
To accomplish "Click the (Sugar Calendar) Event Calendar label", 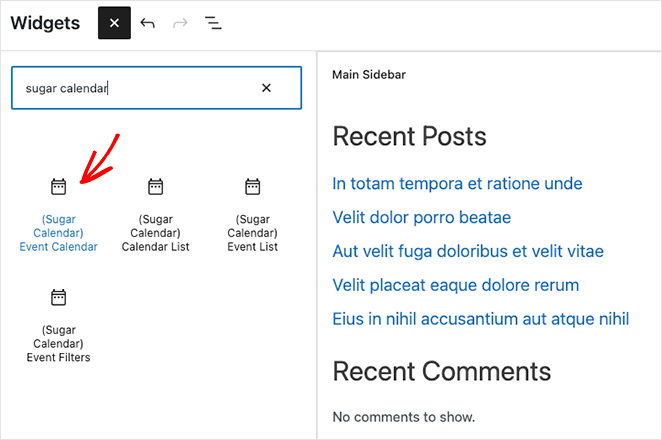I will pos(58,233).
